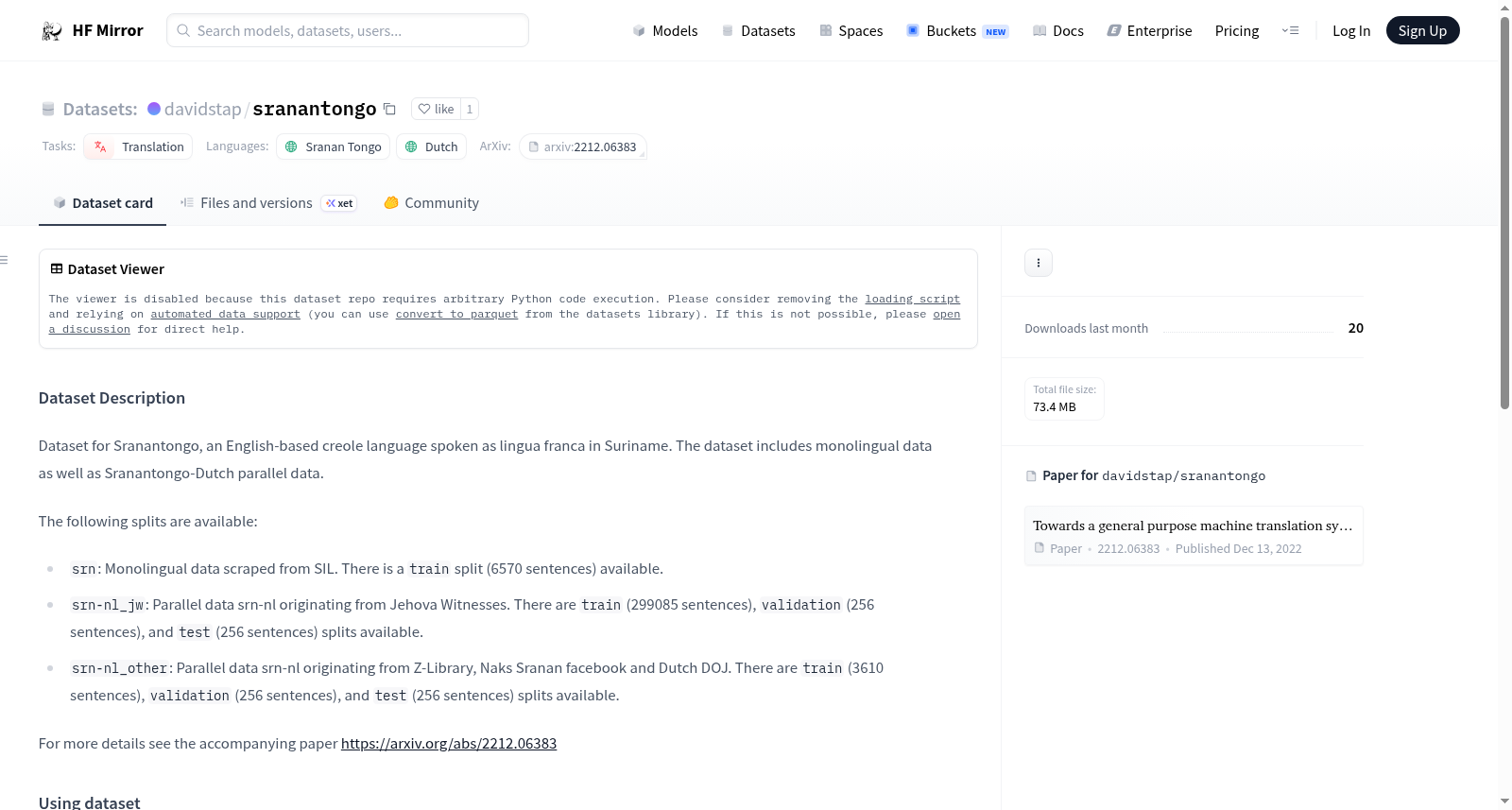Click the HF Mirror logo
The image size is (1512, 810).
(92, 30)
